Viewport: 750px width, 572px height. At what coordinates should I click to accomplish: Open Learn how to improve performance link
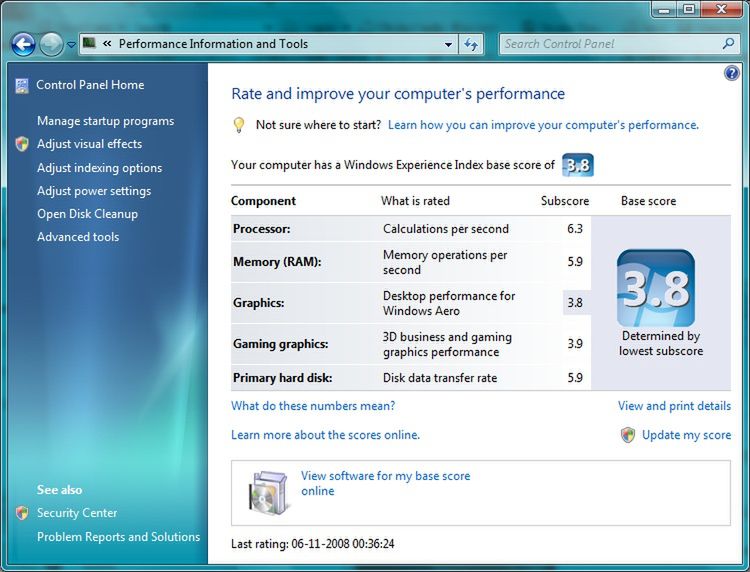pos(543,125)
